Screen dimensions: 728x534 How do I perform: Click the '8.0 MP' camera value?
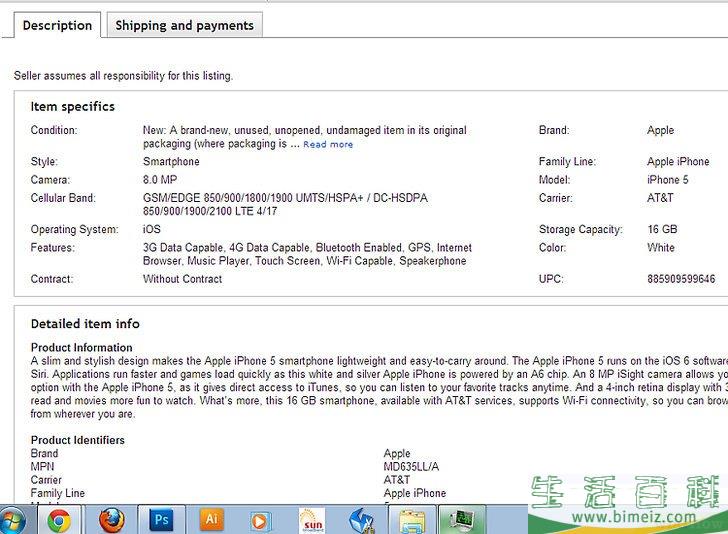(x=160, y=180)
